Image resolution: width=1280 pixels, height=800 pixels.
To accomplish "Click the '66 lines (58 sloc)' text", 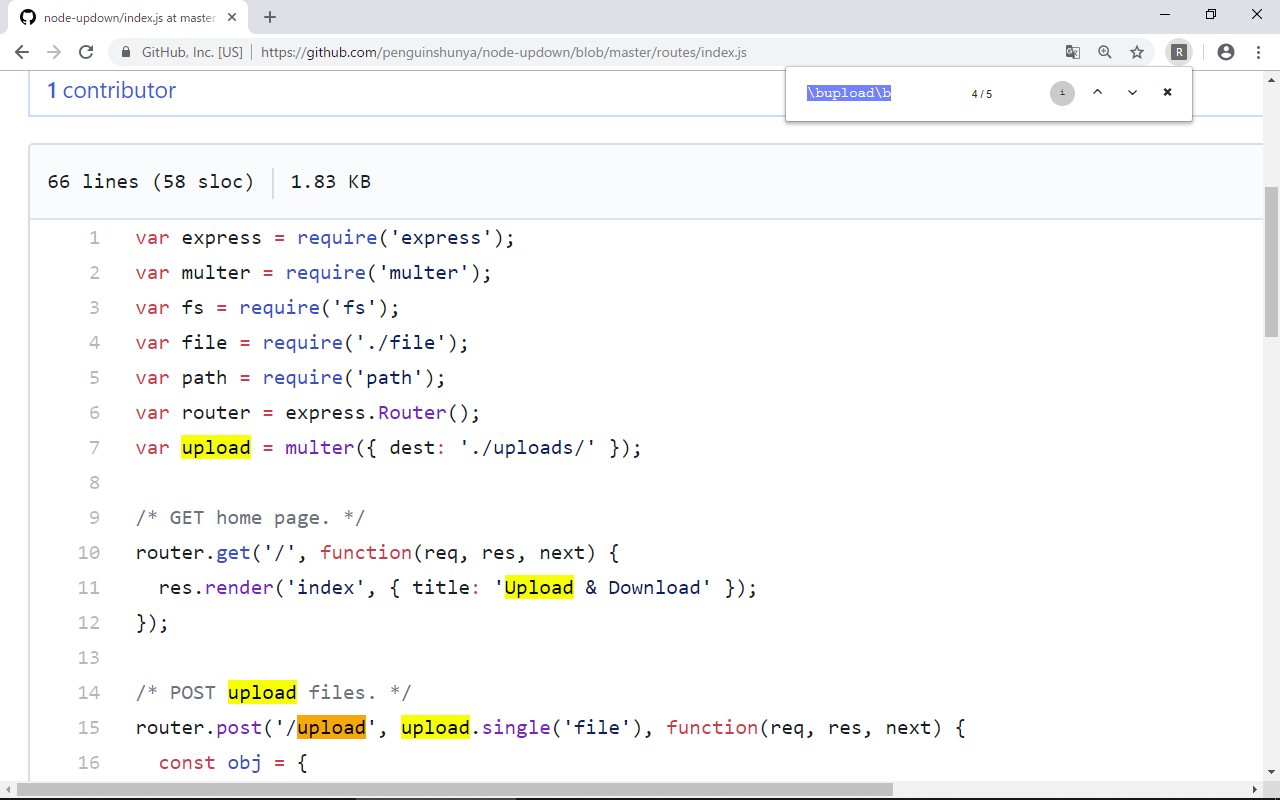I will click(151, 182).
